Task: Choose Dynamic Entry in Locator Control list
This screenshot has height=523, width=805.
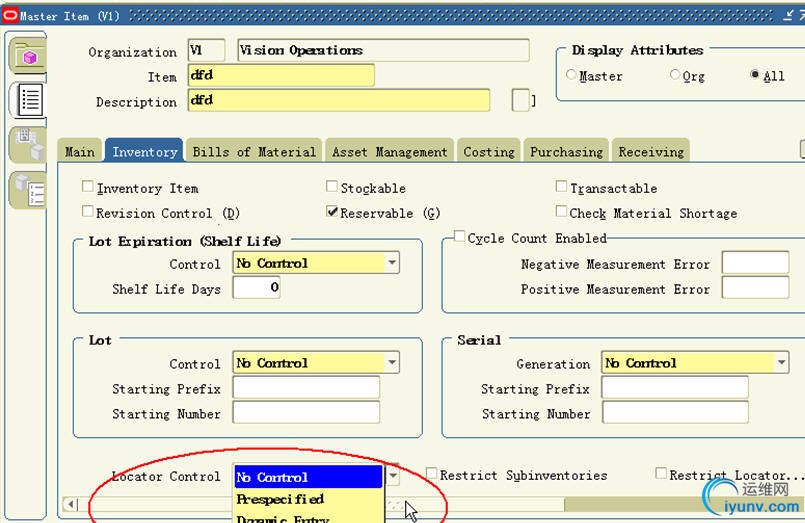Action: pos(308,517)
